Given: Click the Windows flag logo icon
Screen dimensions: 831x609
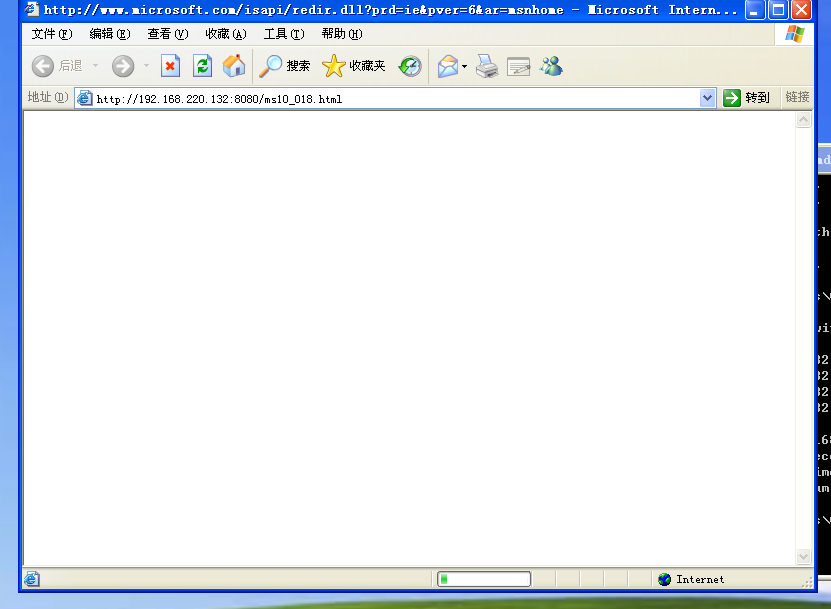Looking at the screenshot, I should [794, 34].
